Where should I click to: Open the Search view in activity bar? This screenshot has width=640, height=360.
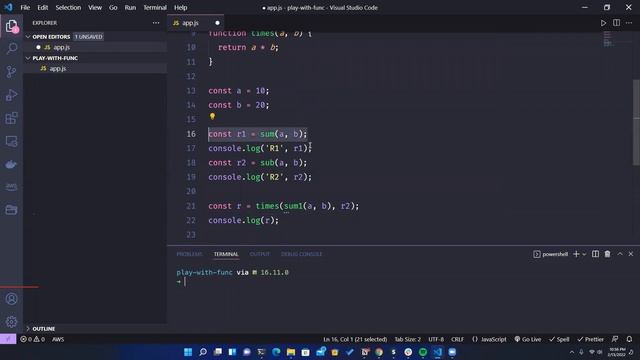[x=11, y=49]
